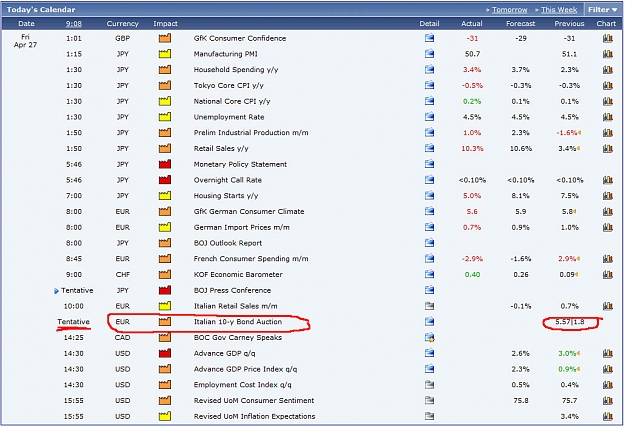Open chart icon for GfK Consumer Confidence
Screen dimensions: 625x426
coord(607,38)
